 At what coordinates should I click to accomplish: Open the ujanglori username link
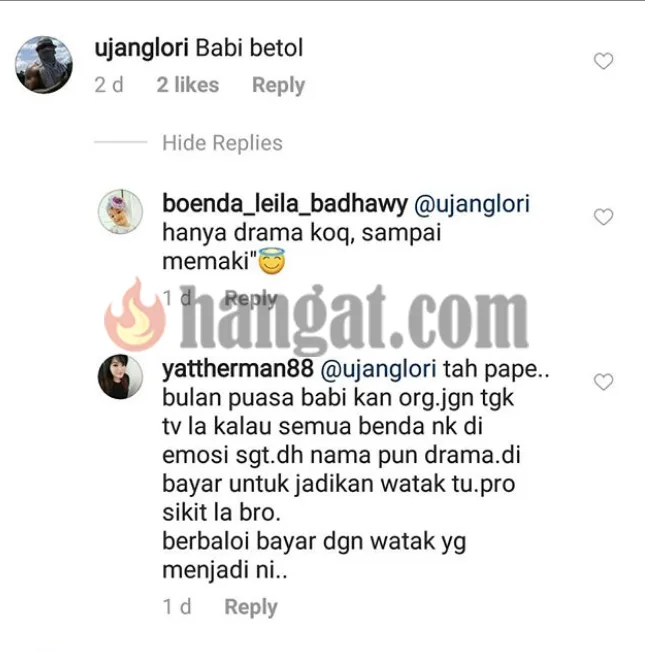[142, 48]
